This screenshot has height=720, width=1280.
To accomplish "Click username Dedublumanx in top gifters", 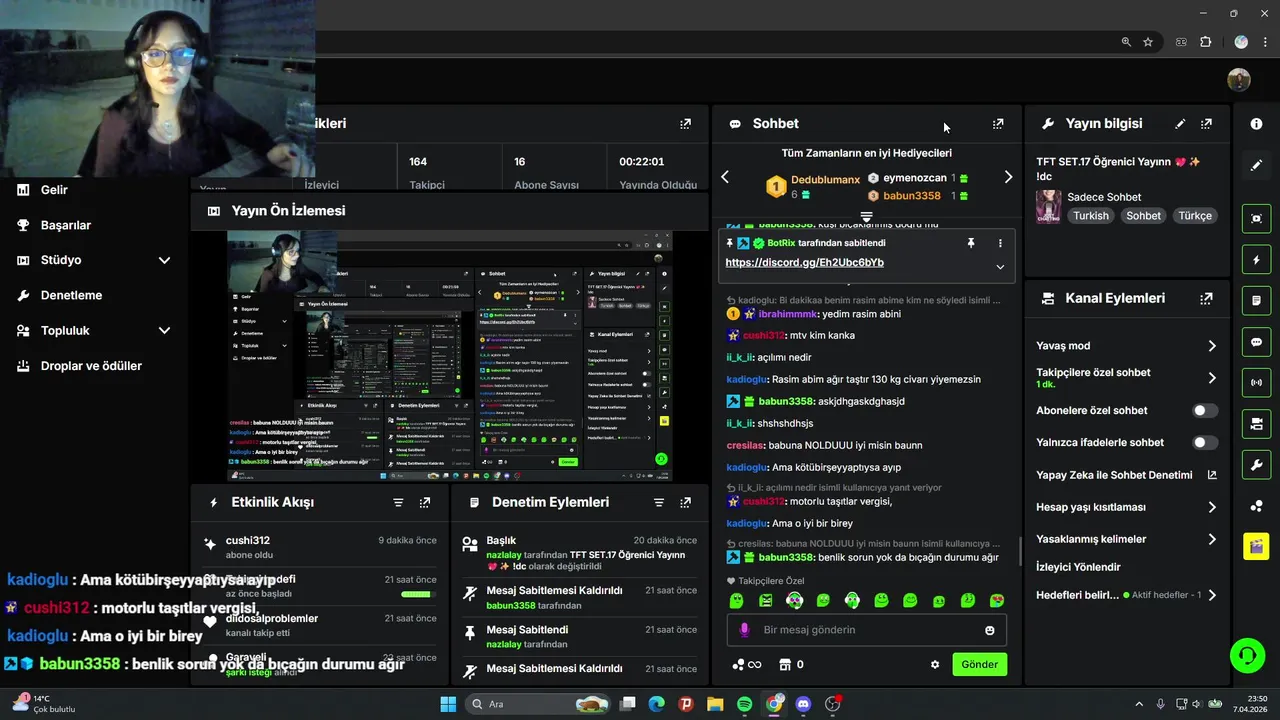I will point(825,180).
